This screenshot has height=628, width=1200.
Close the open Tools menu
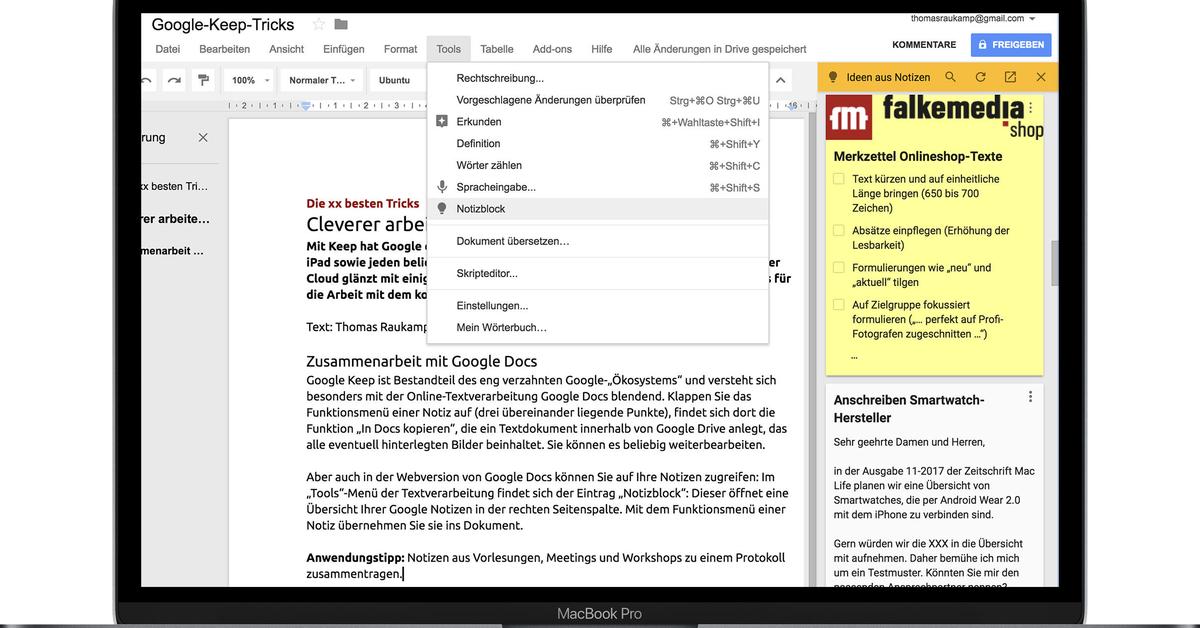pyautogui.click(x=449, y=49)
